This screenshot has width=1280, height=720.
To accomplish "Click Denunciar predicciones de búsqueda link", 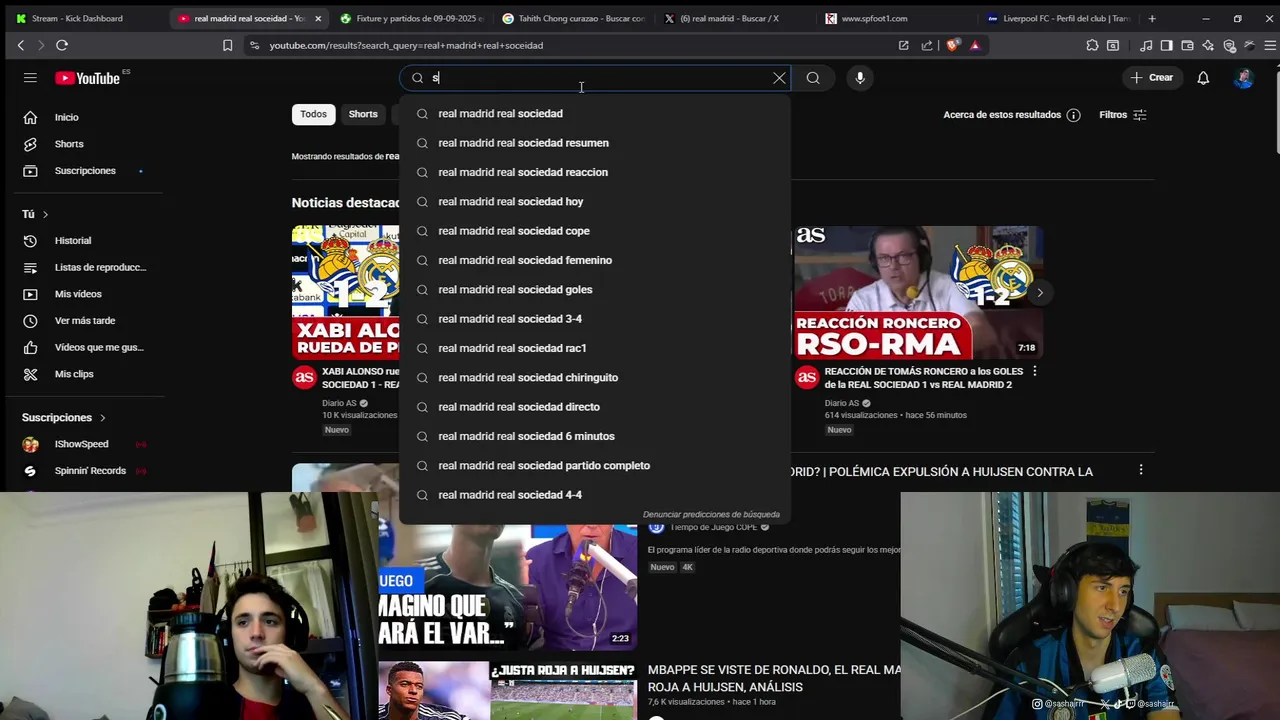I will point(711,514).
